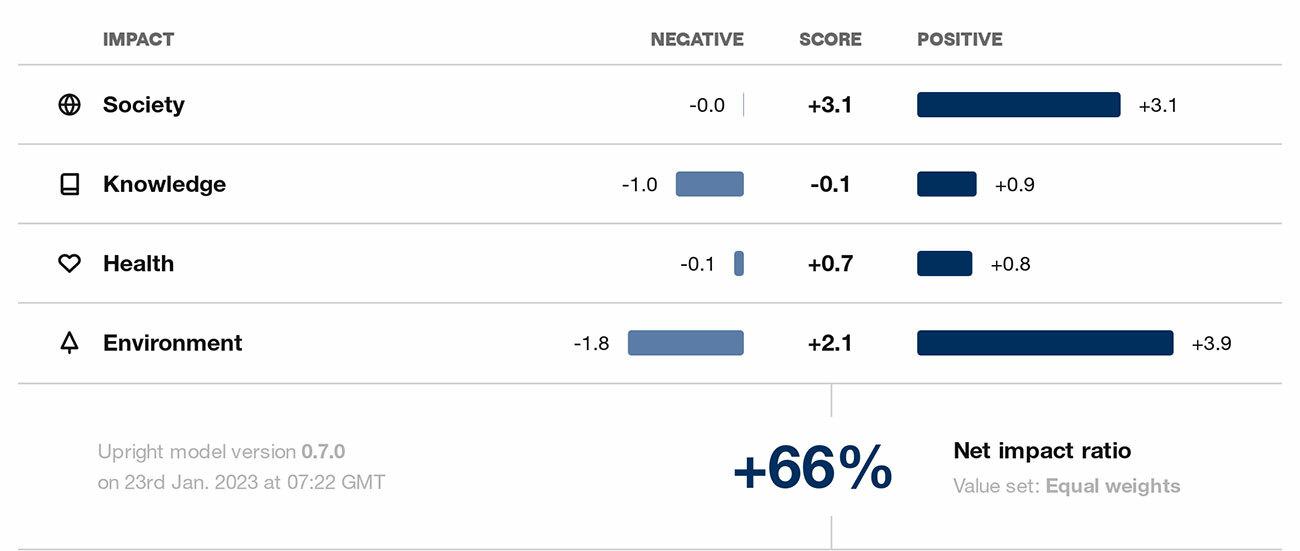This screenshot has height=551, width=1300.
Task: Click the NEGATIVE column header
Action: pos(697,40)
